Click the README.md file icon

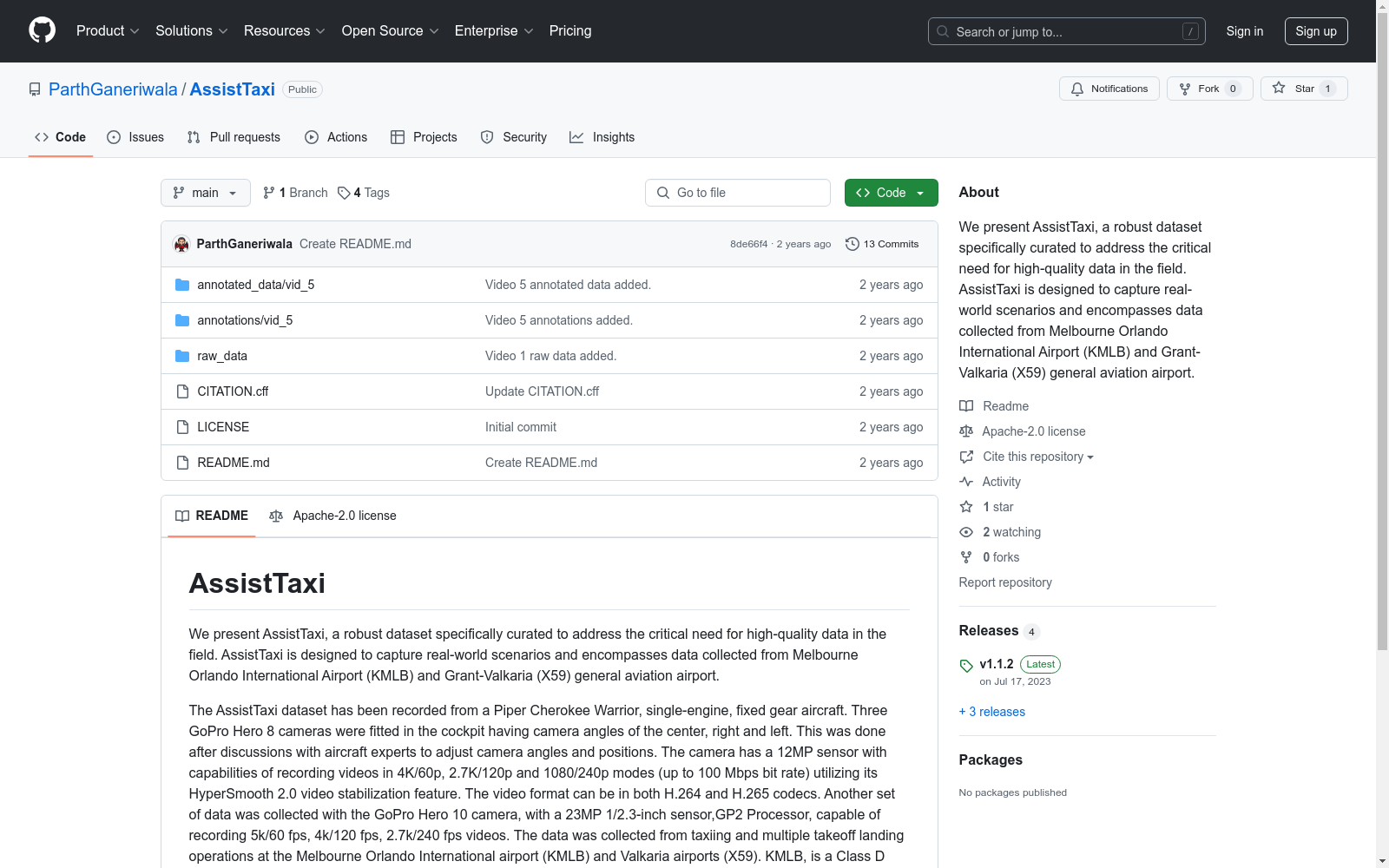182,463
